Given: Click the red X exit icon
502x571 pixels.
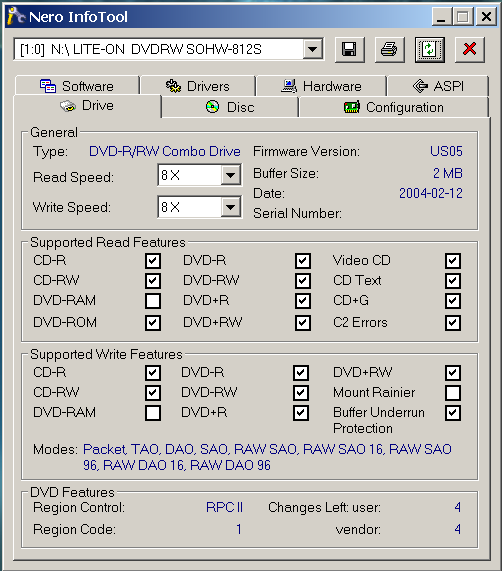Looking at the screenshot, I should click(470, 49).
